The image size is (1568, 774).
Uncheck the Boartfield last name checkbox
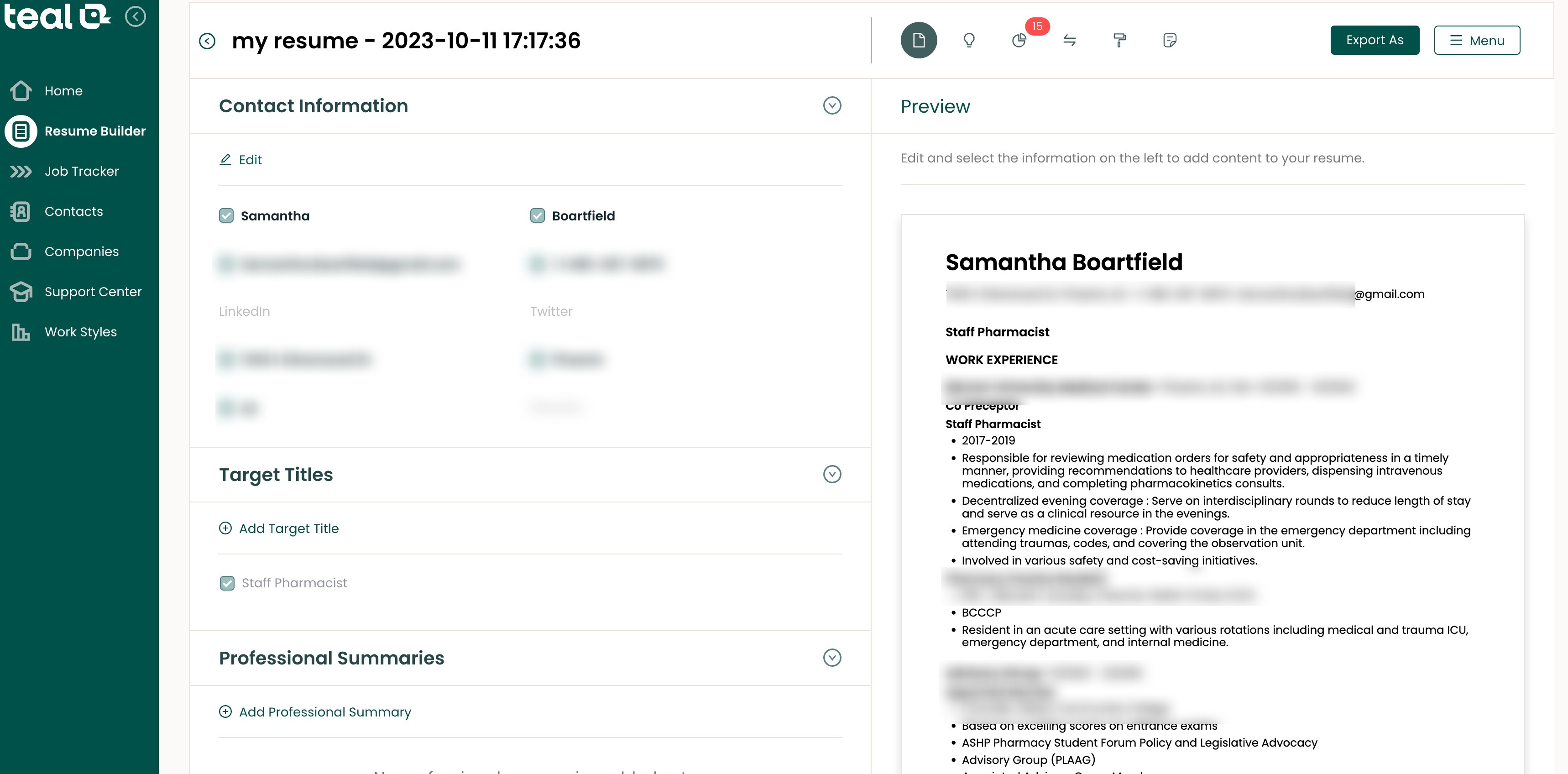tap(537, 215)
